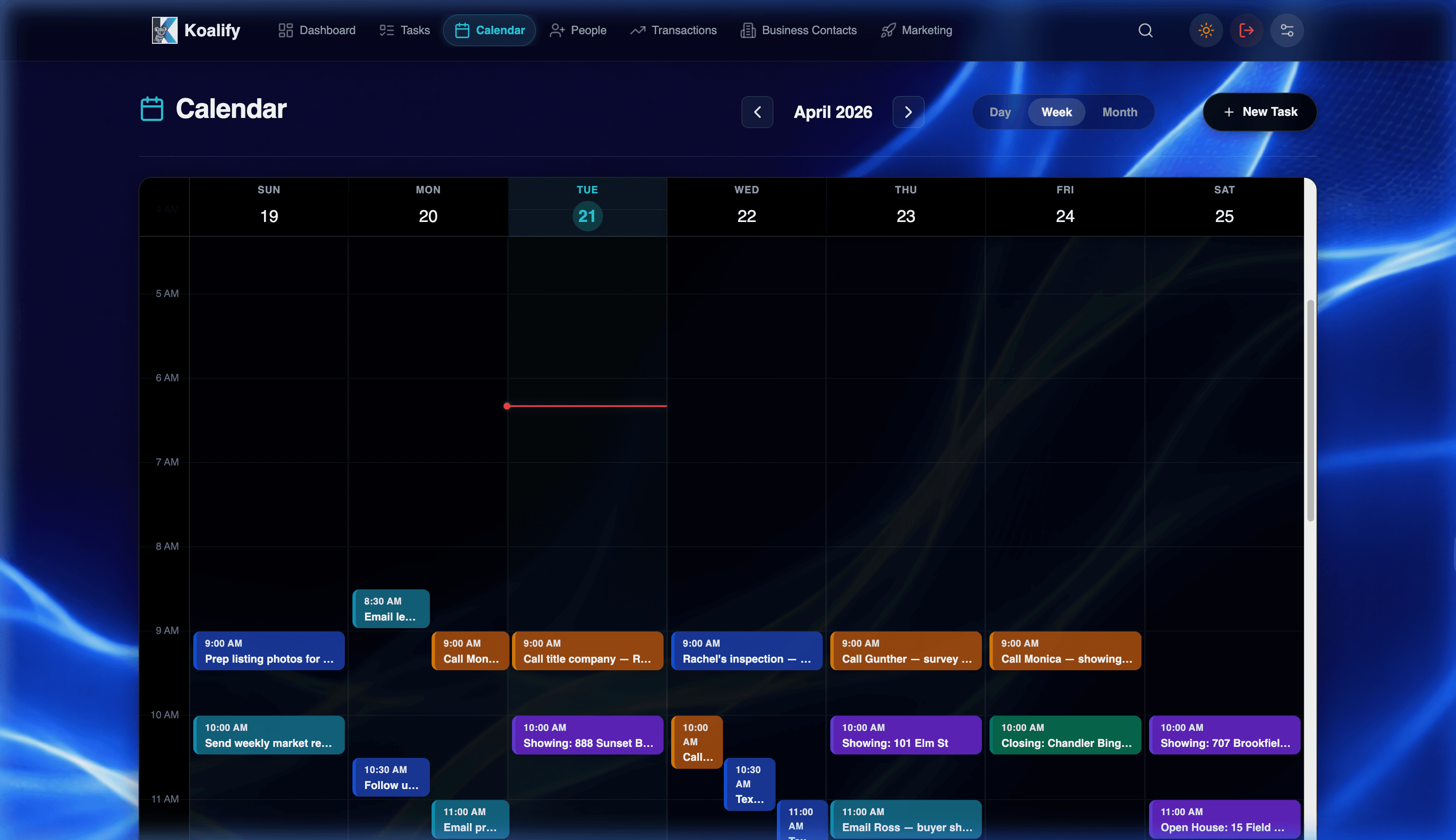Create a task with the New Task button
The width and height of the screenshot is (1456, 840).
1259,112
